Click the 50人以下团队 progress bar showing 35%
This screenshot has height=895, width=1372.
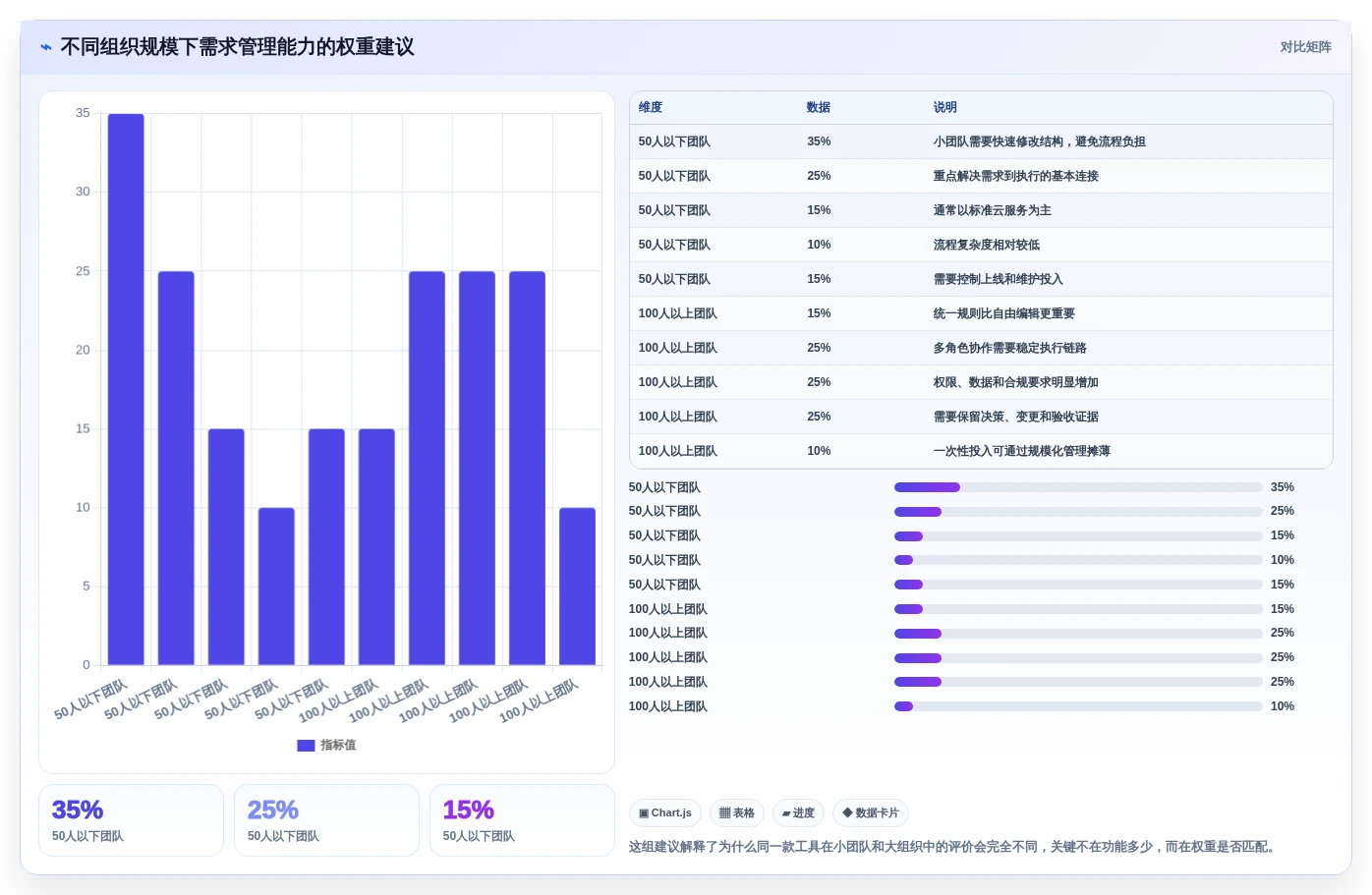[x=1078, y=487]
